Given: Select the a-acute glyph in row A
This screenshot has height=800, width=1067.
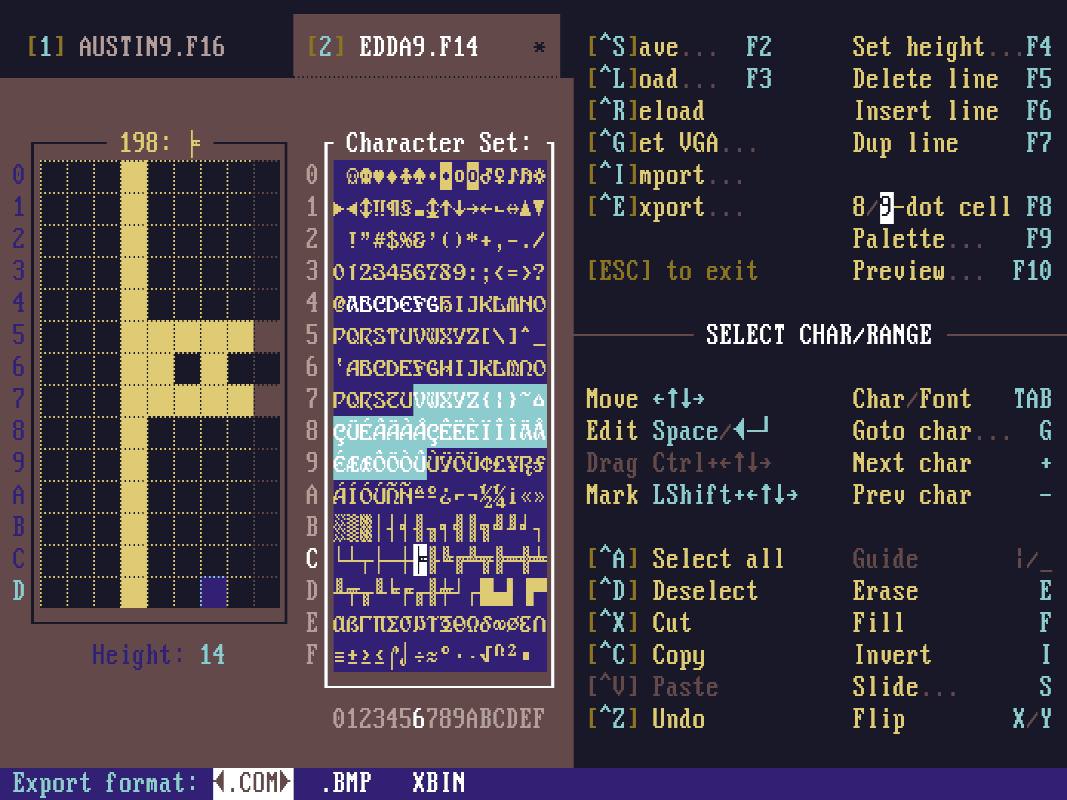Looking at the screenshot, I should pyautogui.click(x=340, y=495).
